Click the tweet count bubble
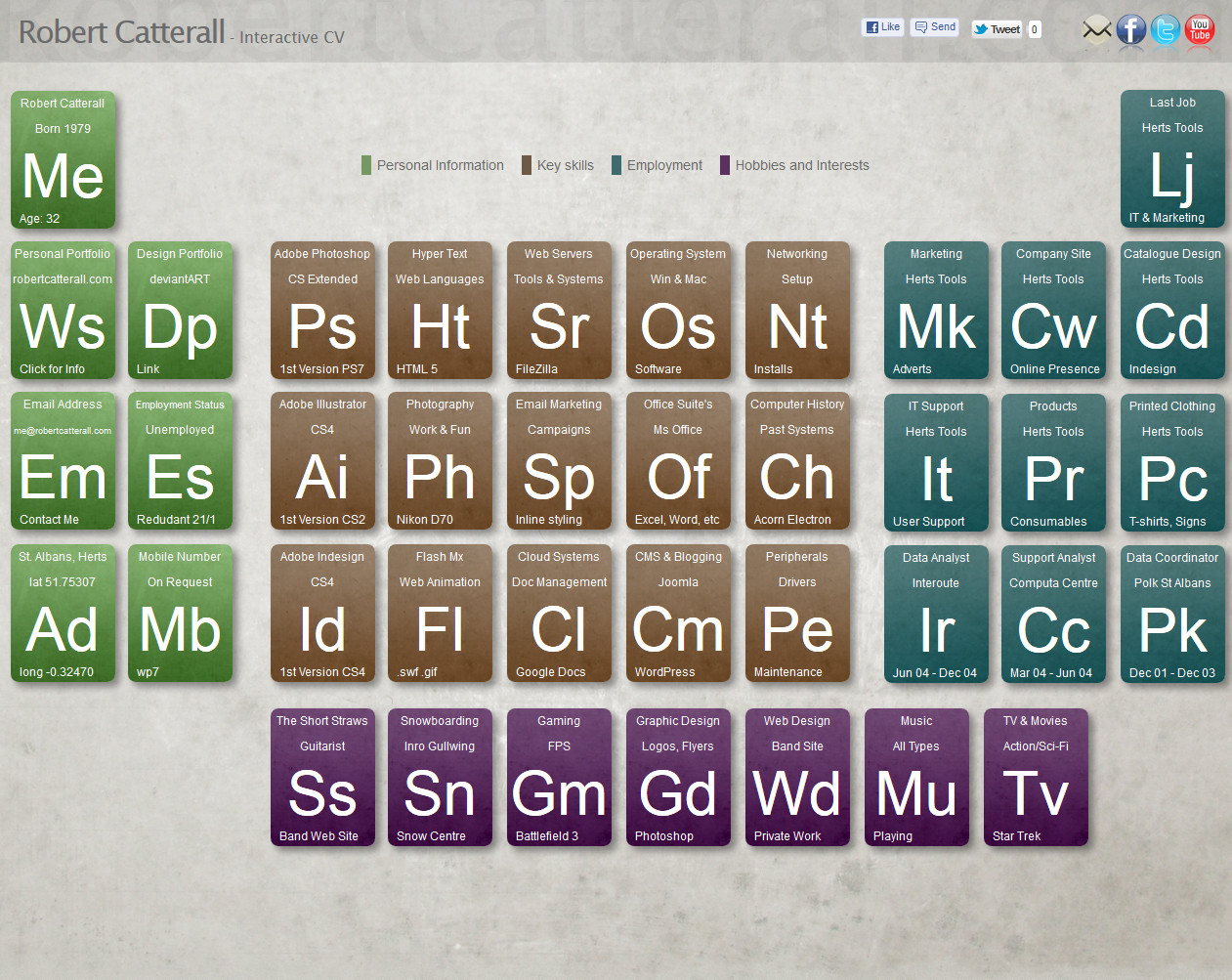 (x=1035, y=29)
